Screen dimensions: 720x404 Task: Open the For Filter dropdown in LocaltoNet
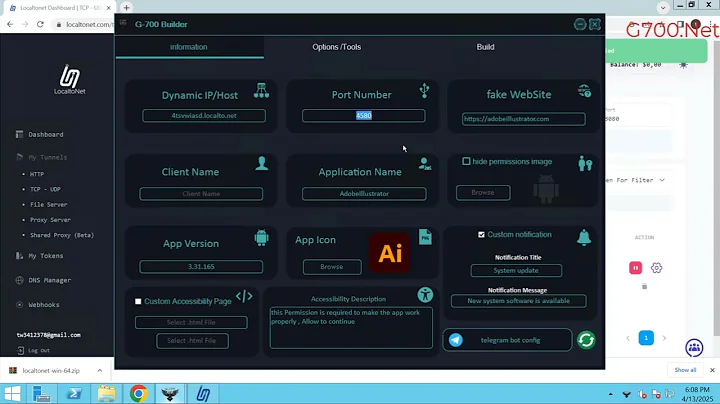[x=635, y=180]
